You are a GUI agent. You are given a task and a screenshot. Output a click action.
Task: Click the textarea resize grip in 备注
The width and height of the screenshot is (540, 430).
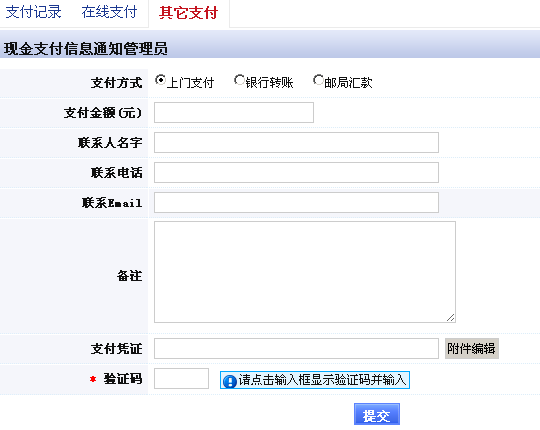pyautogui.click(x=450, y=317)
